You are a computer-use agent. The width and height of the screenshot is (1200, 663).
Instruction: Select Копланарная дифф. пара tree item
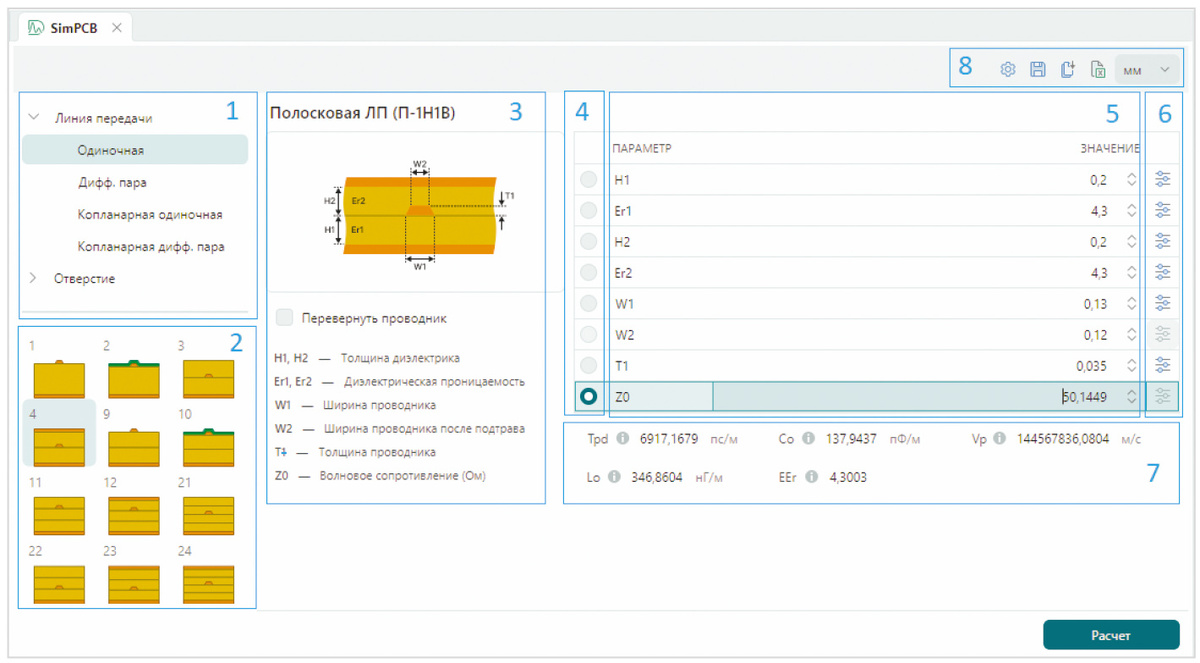pyautogui.click(x=151, y=246)
